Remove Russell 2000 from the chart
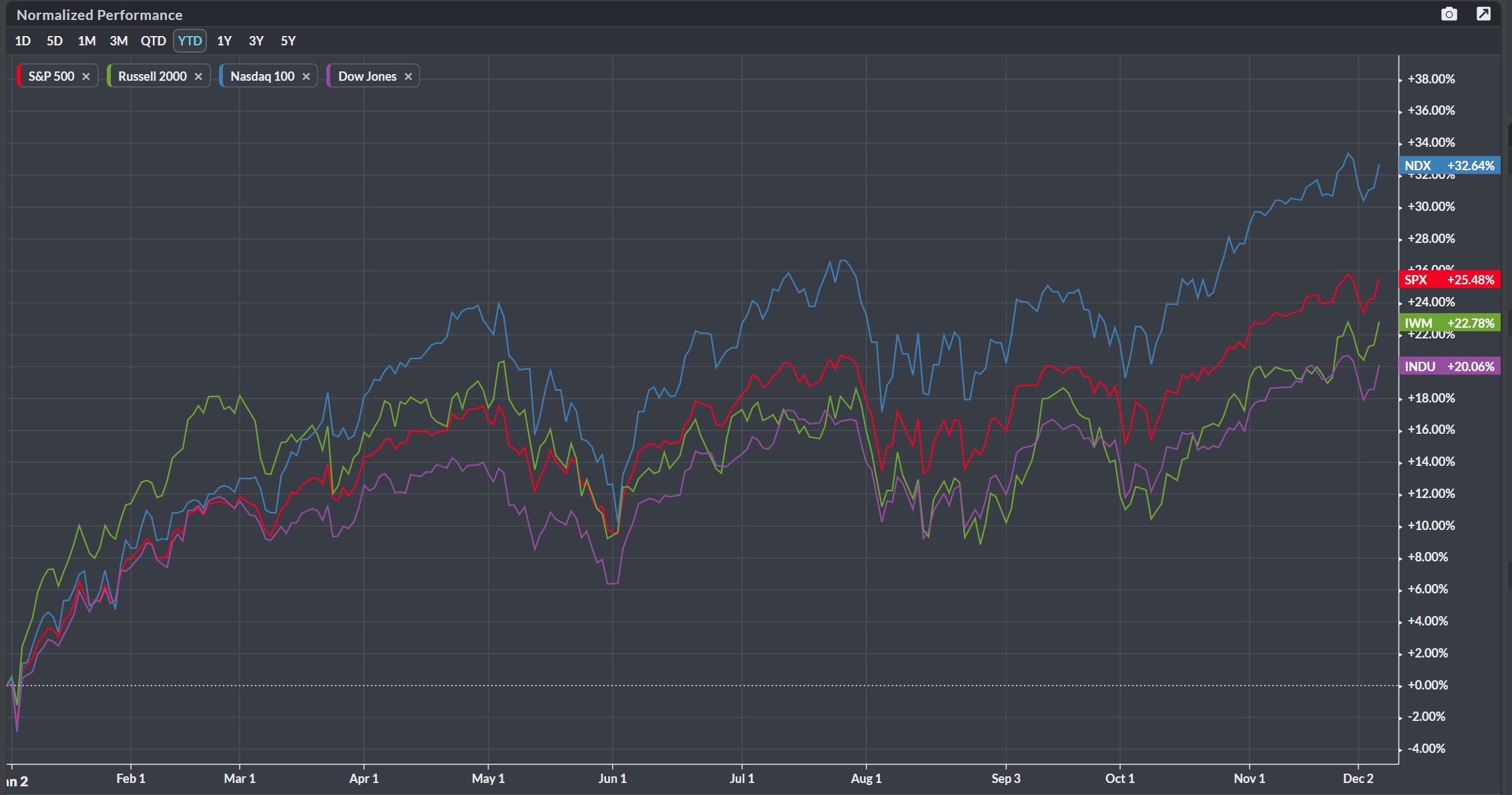Viewport: 1512px width, 795px height. pyautogui.click(x=198, y=77)
